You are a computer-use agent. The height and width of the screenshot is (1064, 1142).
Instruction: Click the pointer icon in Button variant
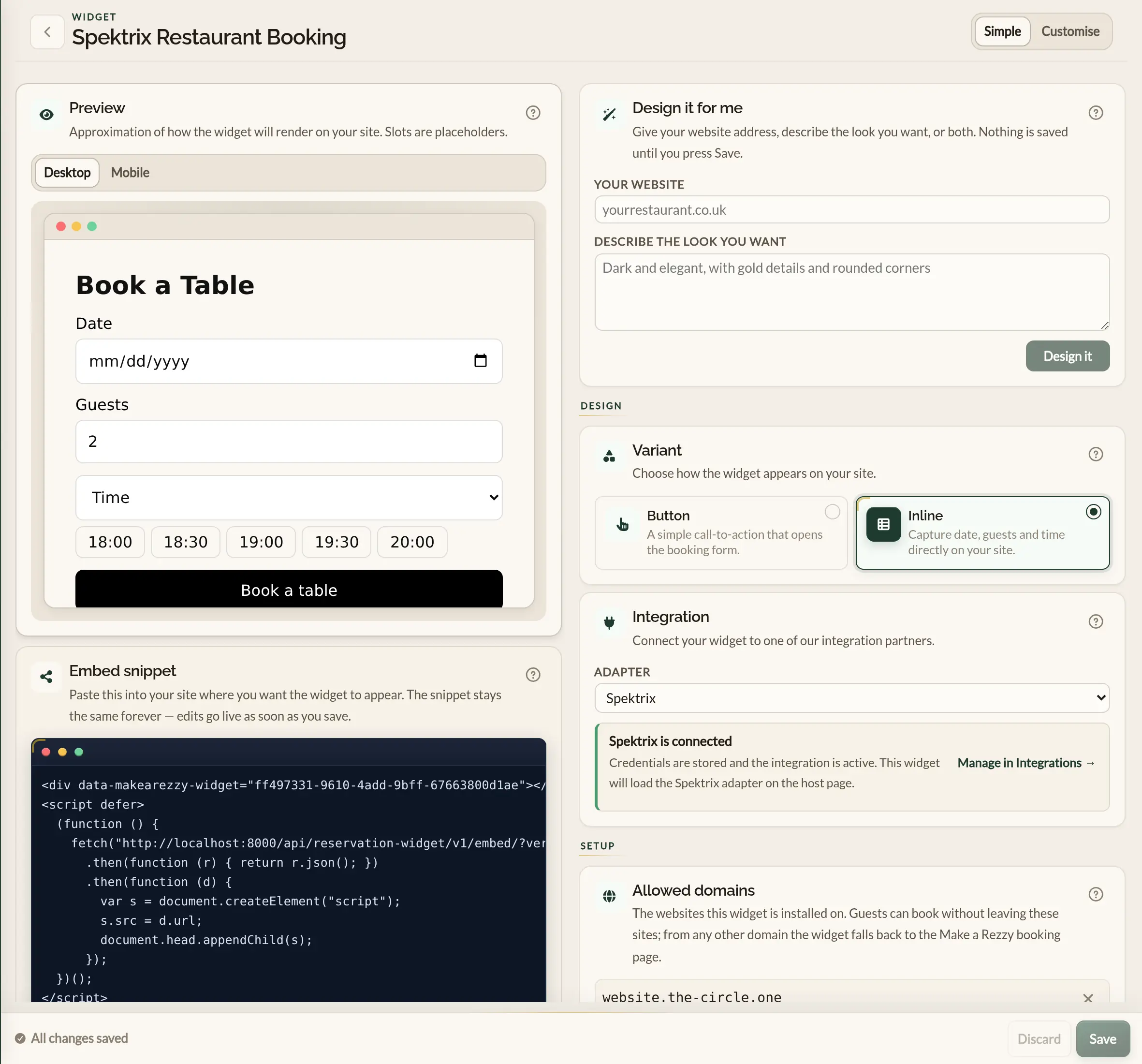point(622,525)
